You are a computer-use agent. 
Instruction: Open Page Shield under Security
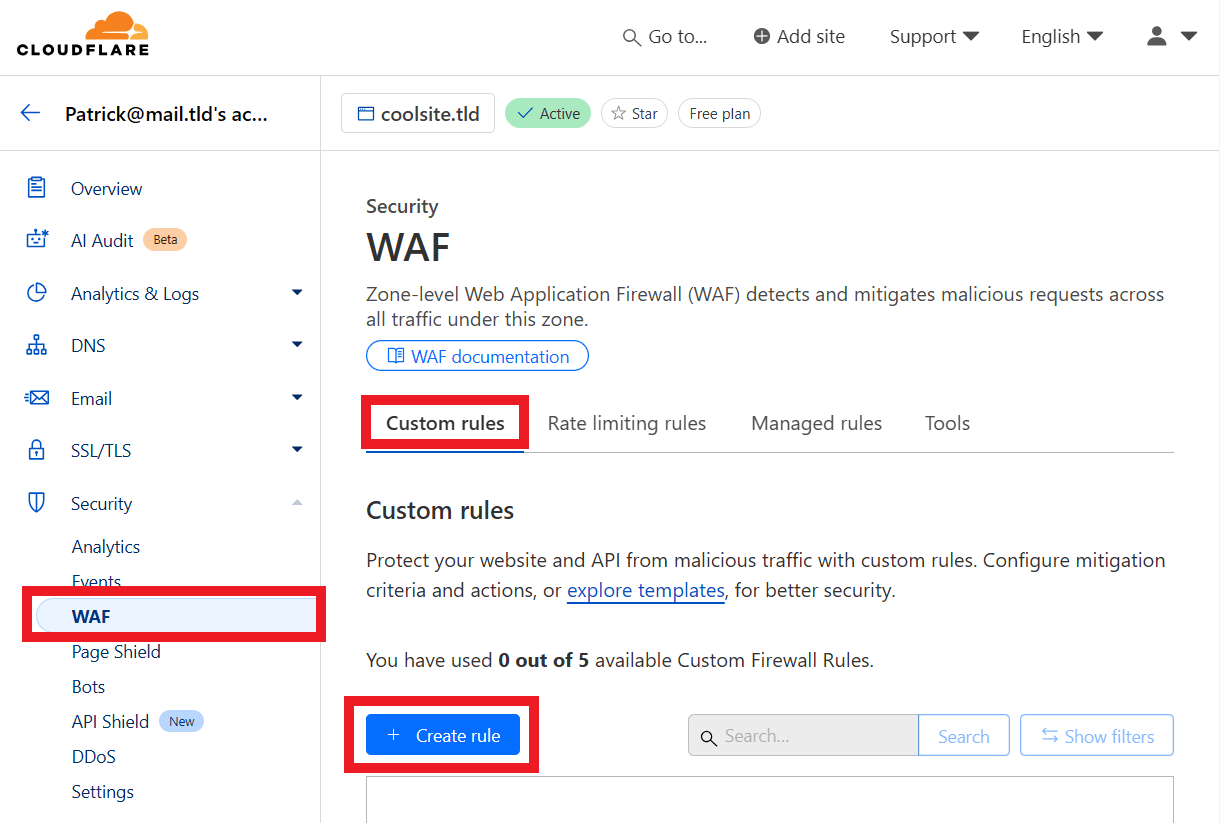pyautogui.click(x=116, y=651)
